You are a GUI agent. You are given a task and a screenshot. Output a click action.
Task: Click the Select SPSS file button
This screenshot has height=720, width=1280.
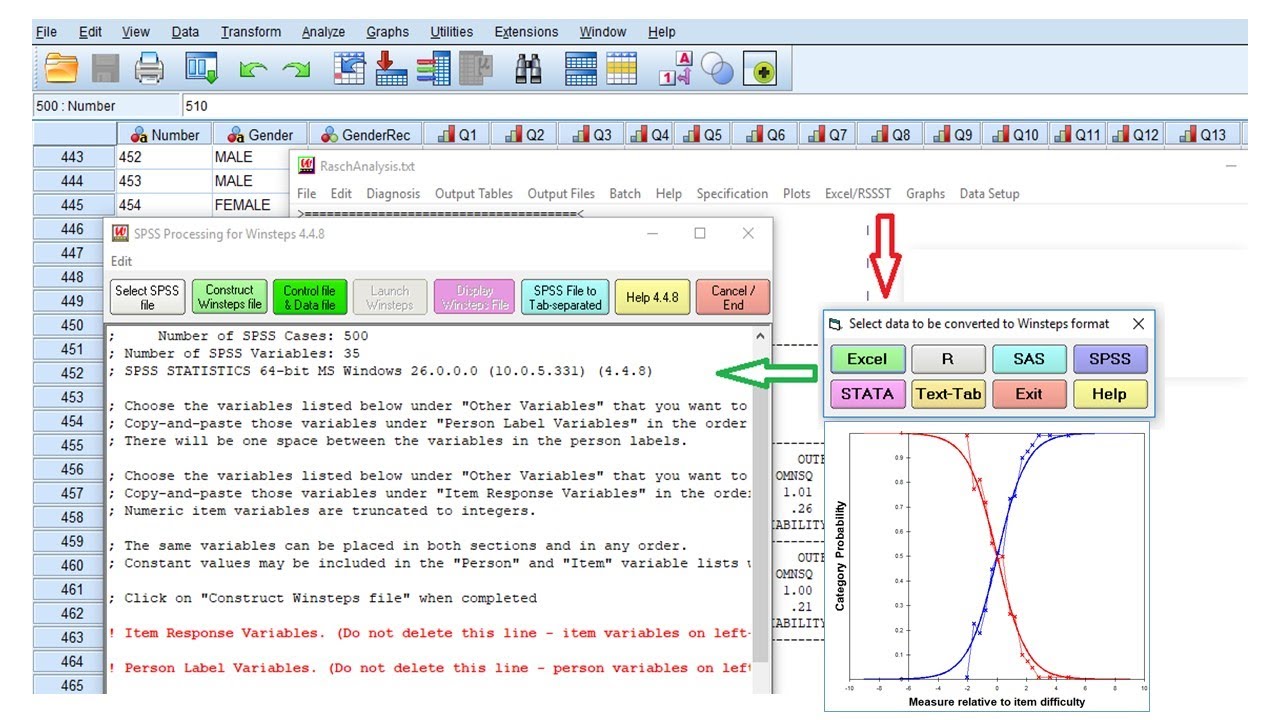pos(147,297)
